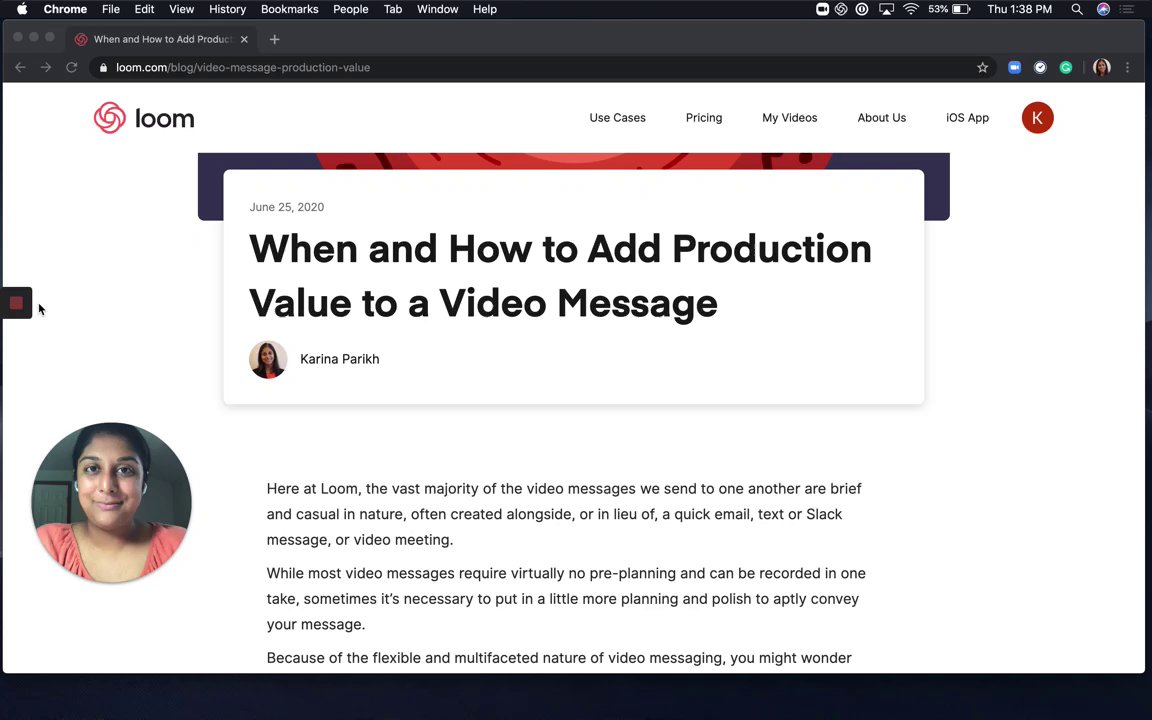The image size is (1152, 720).
Task: Open the Apple menu
Action: click(x=22, y=9)
